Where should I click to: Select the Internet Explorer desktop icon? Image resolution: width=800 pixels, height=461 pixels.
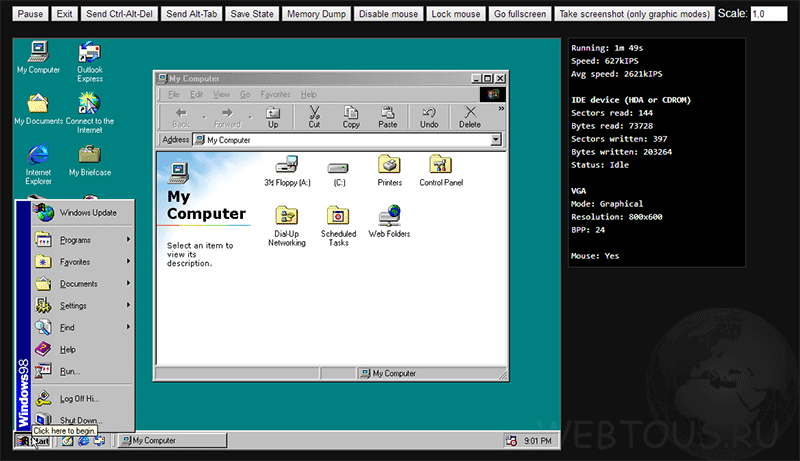tap(38, 164)
